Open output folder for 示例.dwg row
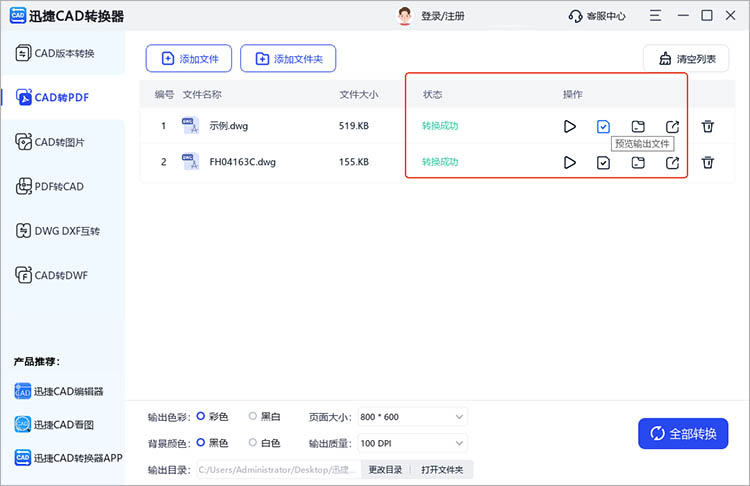Screen dimensions: 750x486 638,126
